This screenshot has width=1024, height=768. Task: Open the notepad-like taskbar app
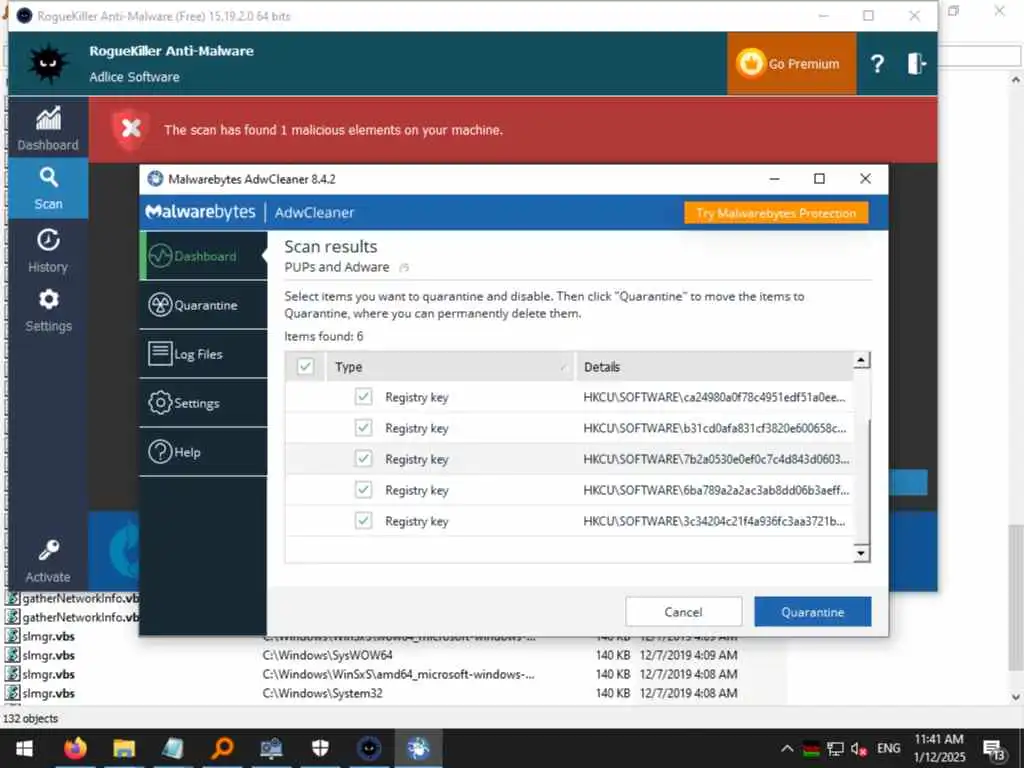point(173,748)
